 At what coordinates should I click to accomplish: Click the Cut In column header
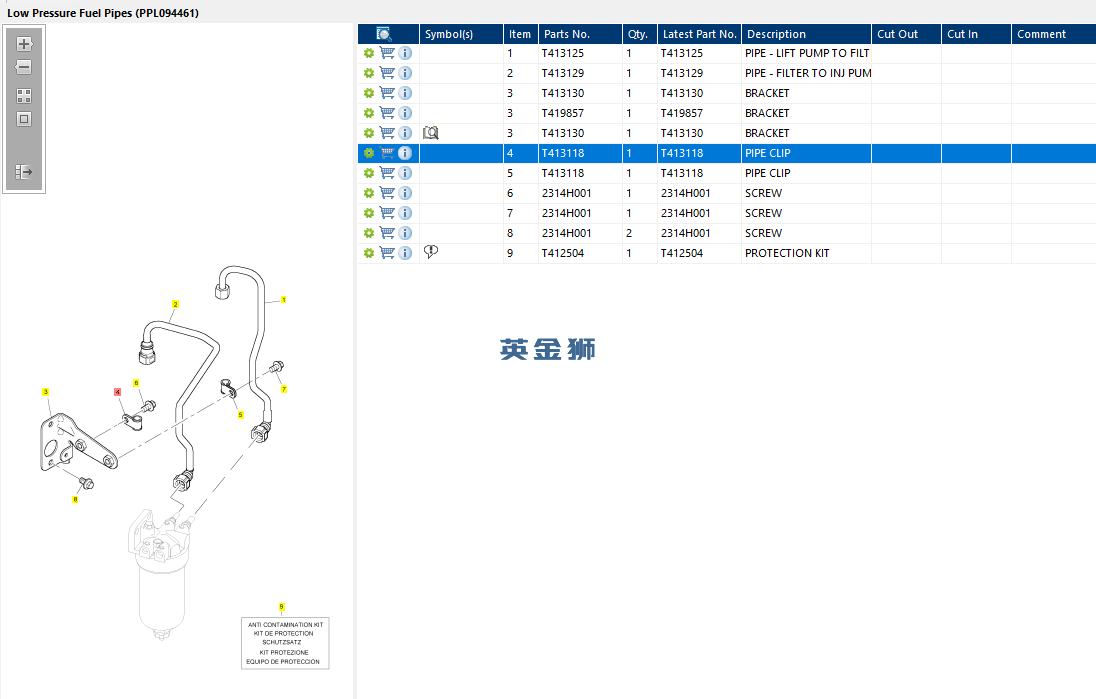(976, 34)
